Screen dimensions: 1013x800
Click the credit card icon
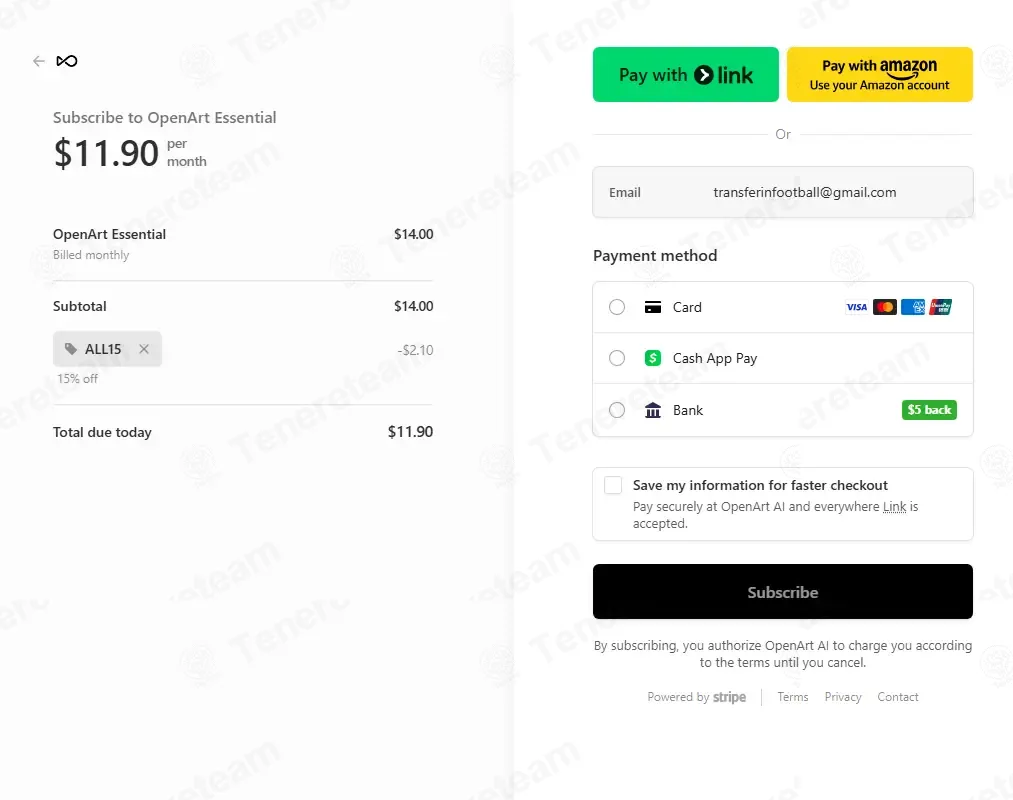653,307
